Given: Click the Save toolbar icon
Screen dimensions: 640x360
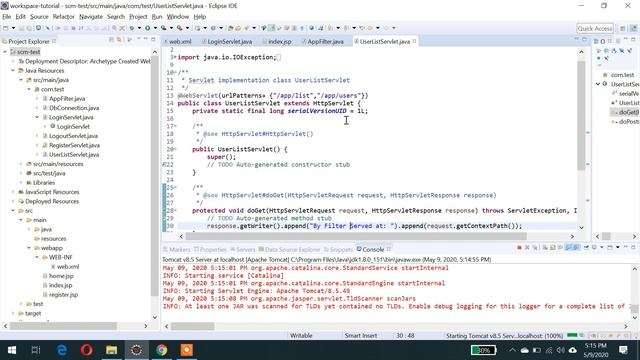Looking at the screenshot, I should click(21, 28).
